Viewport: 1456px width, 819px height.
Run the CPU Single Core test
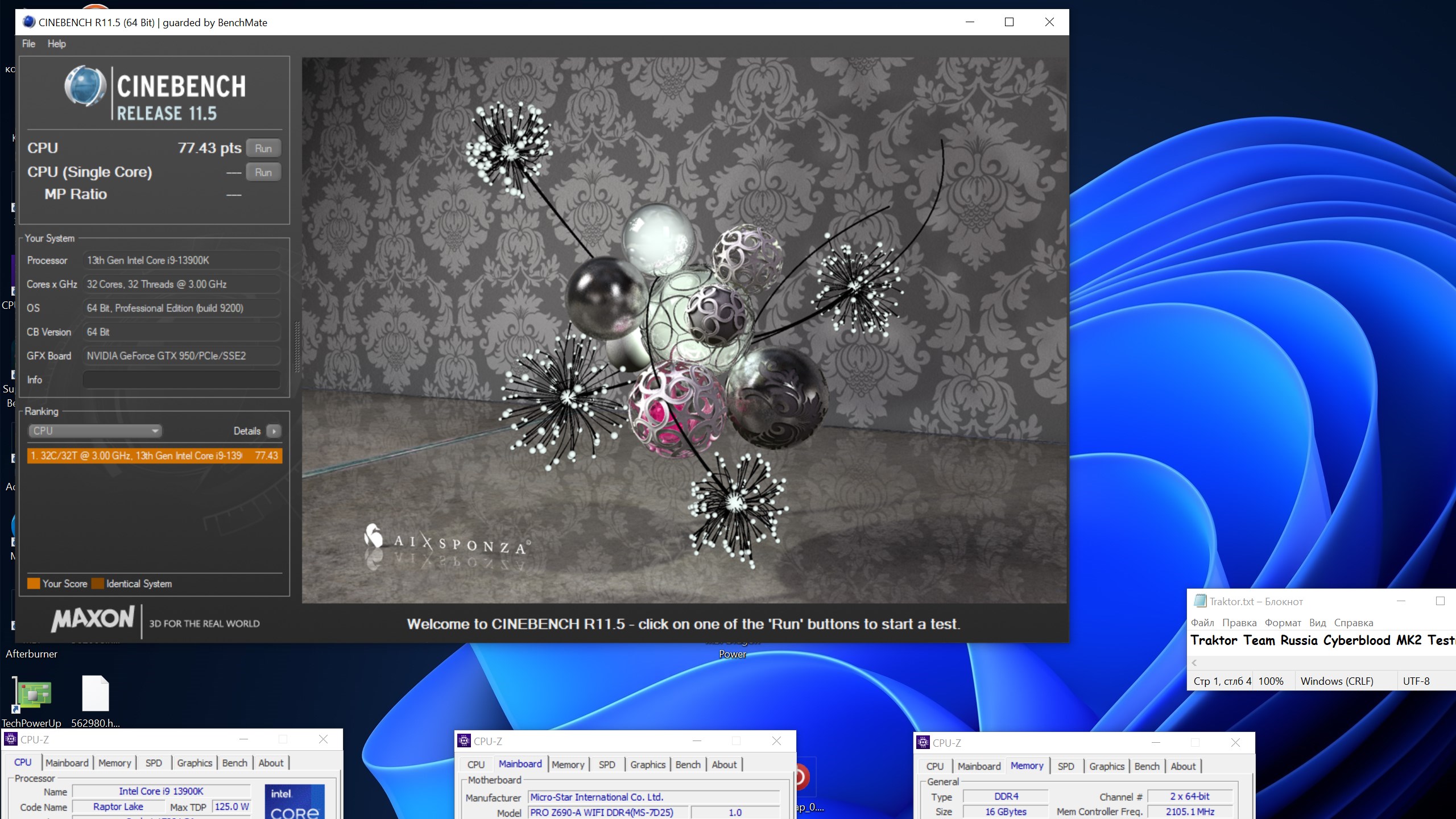coord(263,172)
